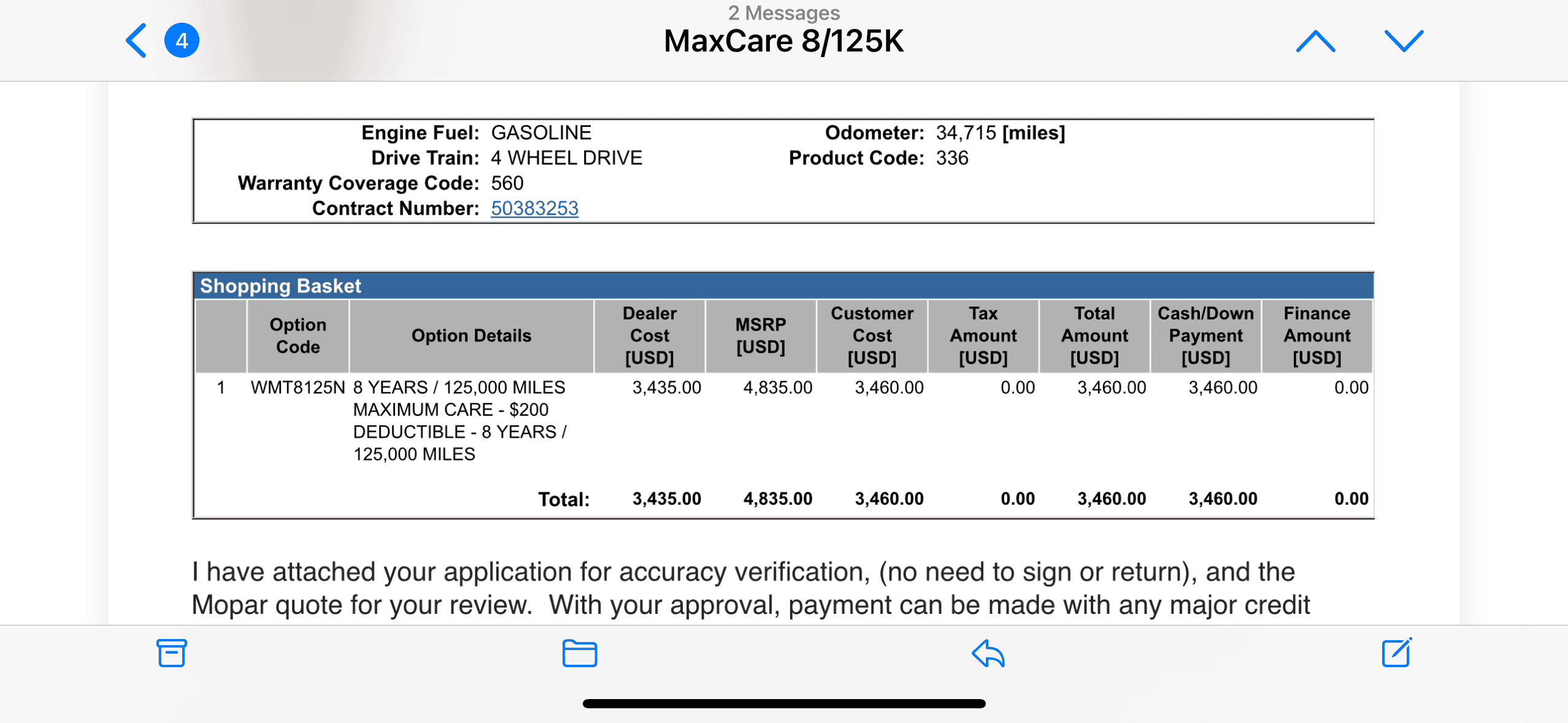
Task: Select the Shopping Basket header
Action: pos(783,286)
